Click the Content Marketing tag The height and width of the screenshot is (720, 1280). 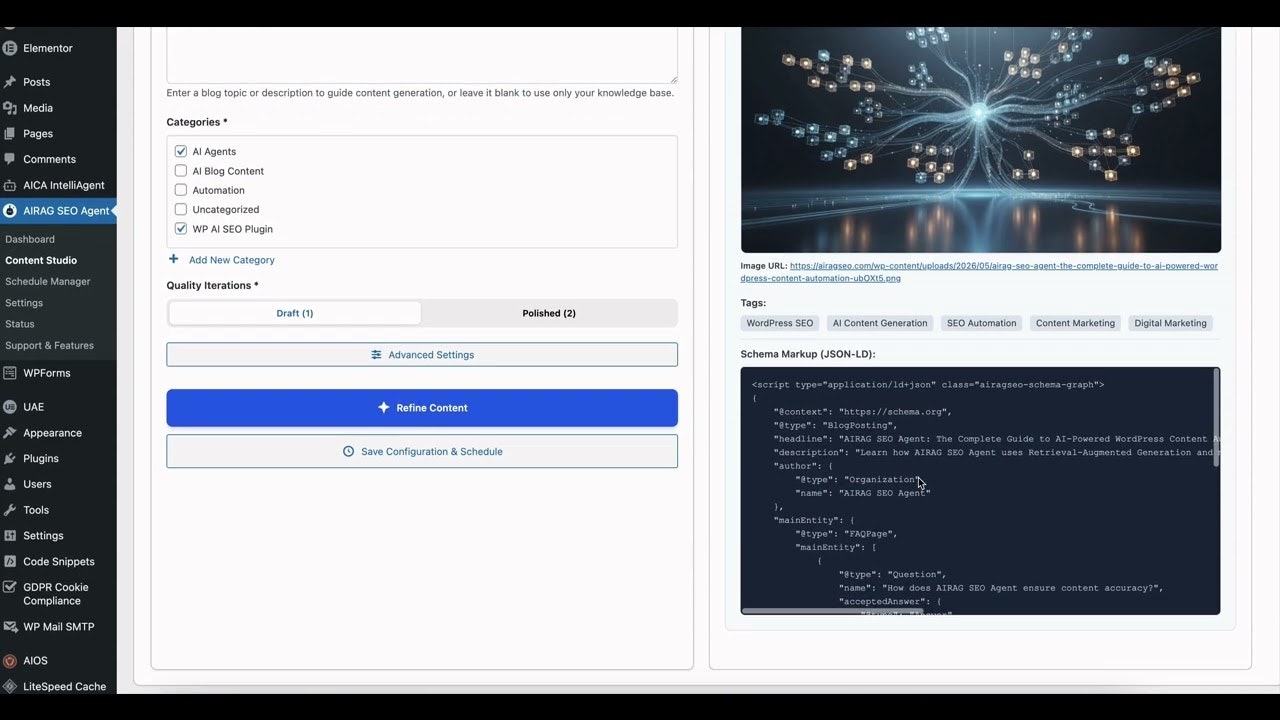[x=1075, y=323]
